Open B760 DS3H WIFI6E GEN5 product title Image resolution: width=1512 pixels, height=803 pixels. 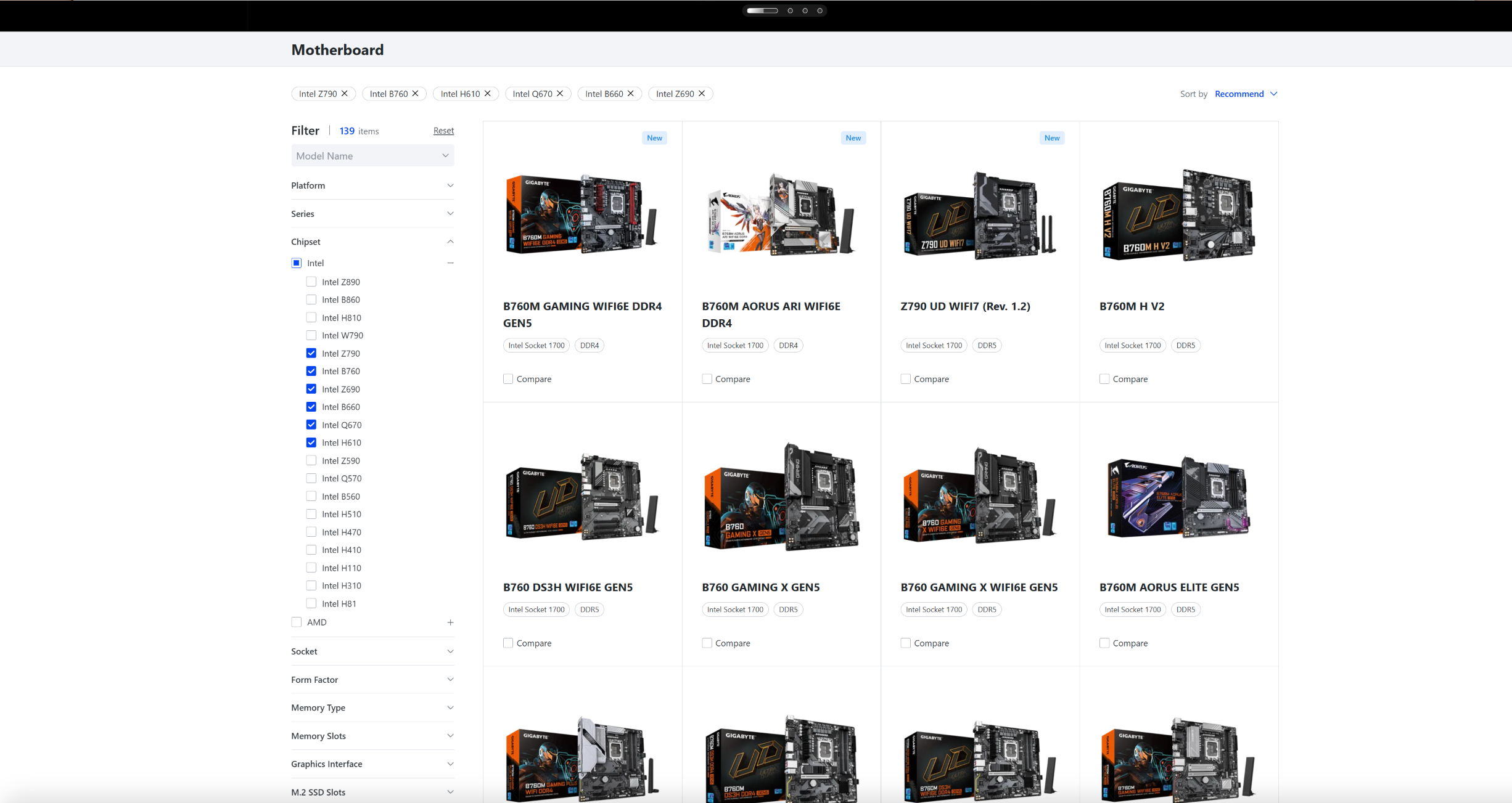(568, 587)
